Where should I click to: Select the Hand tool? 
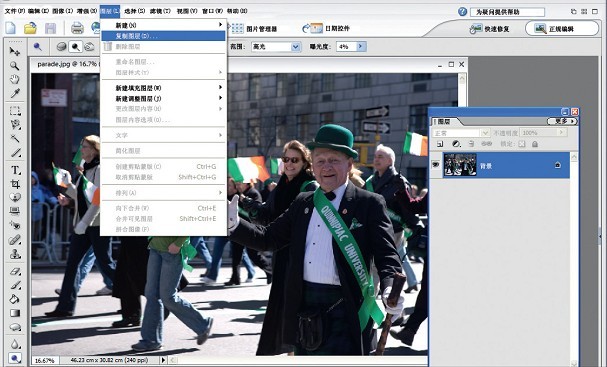pos(14,79)
